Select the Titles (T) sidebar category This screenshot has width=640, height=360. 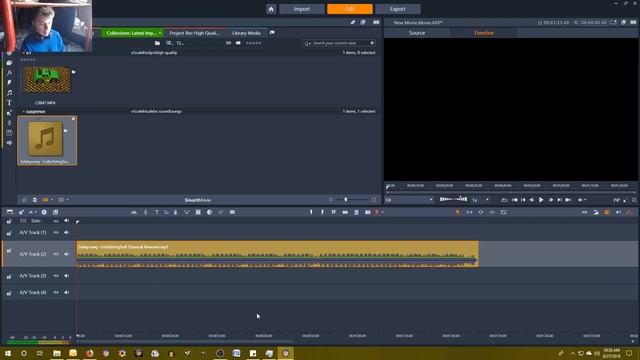(x=9, y=103)
